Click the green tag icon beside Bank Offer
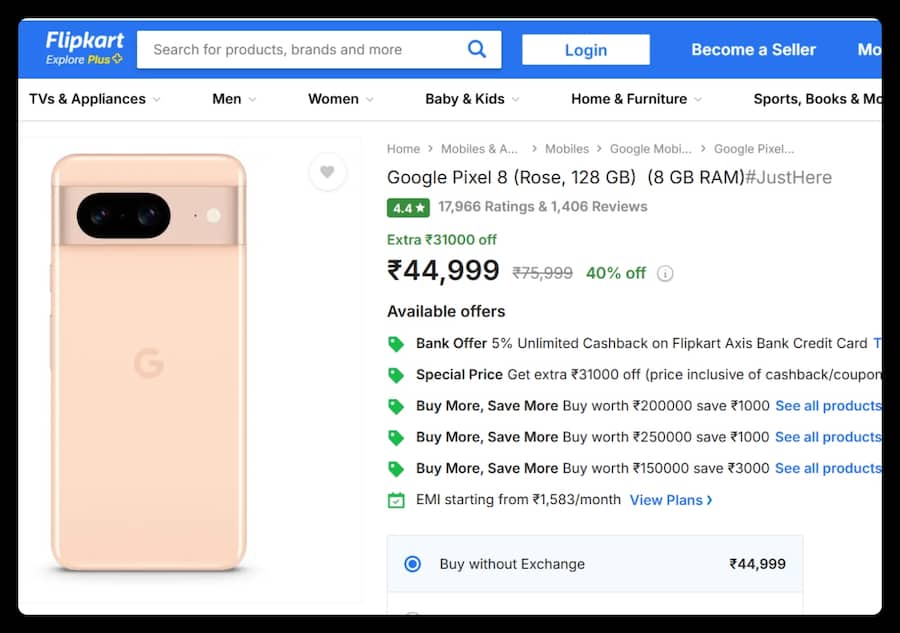 tap(396, 343)
